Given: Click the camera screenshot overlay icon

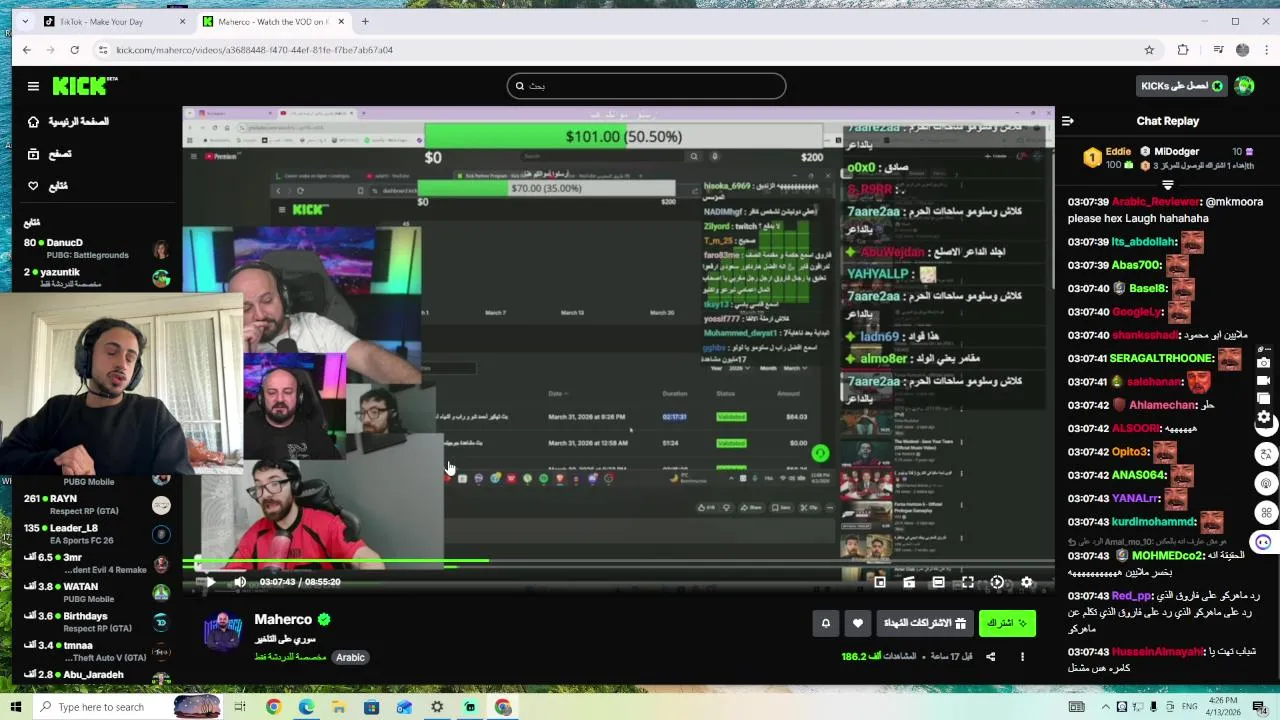Looking at the screenshot, I should pos(1264,363).
